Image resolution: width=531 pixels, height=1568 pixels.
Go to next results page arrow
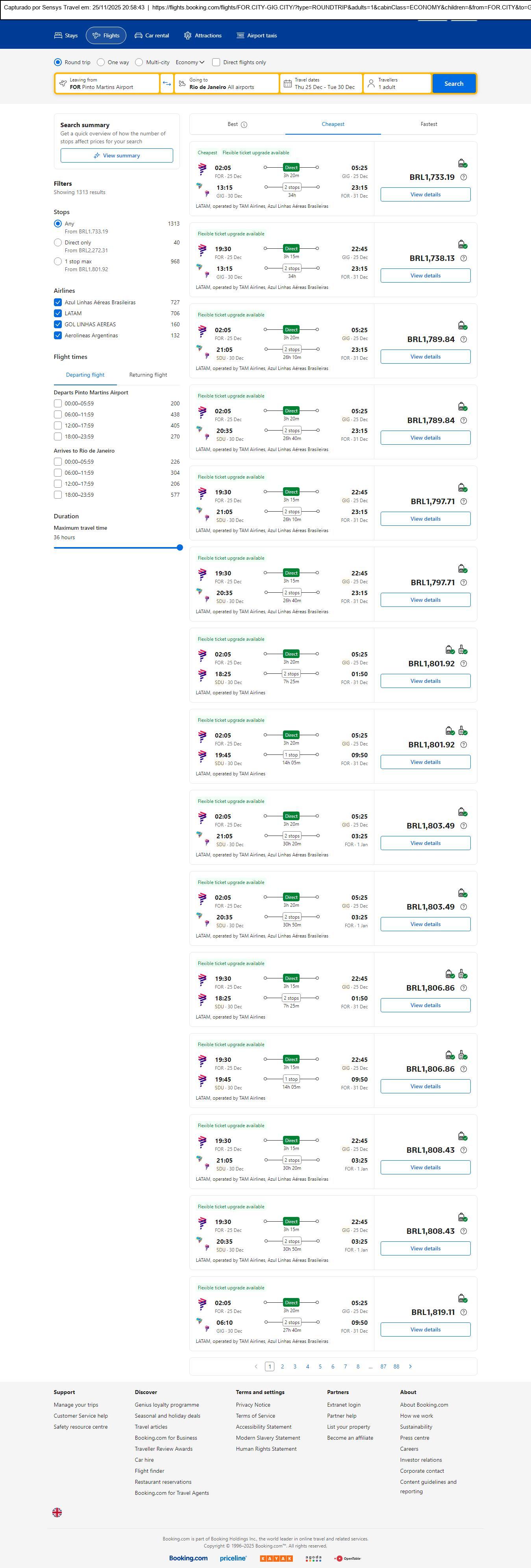[411, 1366]
